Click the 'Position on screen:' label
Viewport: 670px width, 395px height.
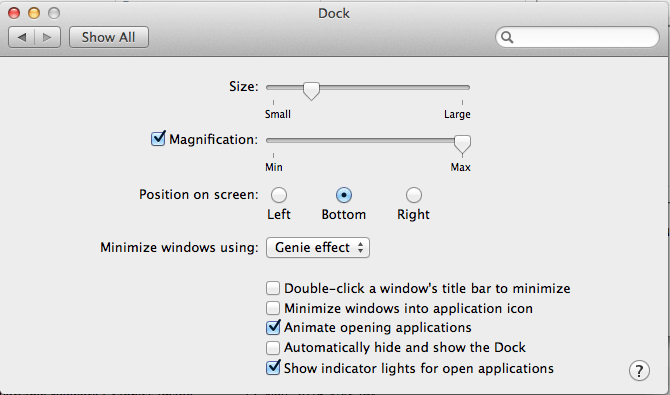[x=199, y=195]
